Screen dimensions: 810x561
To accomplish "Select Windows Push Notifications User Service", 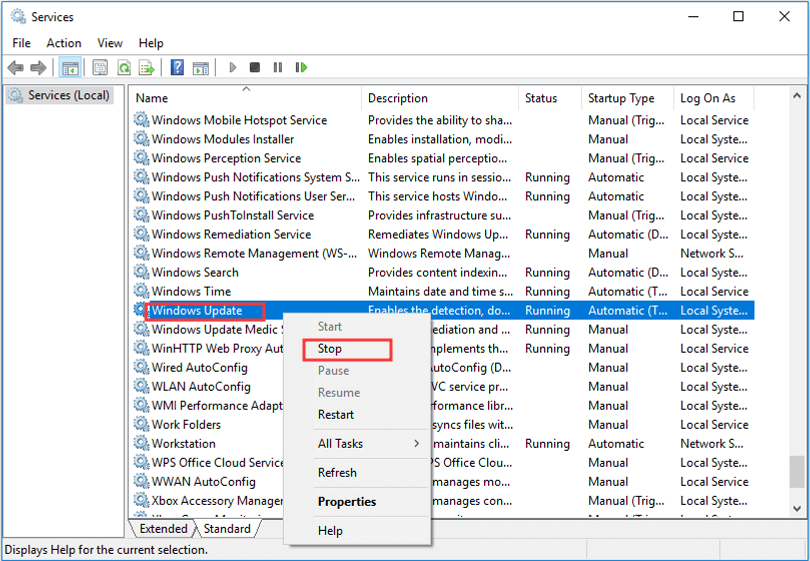I will click(443, 196).
